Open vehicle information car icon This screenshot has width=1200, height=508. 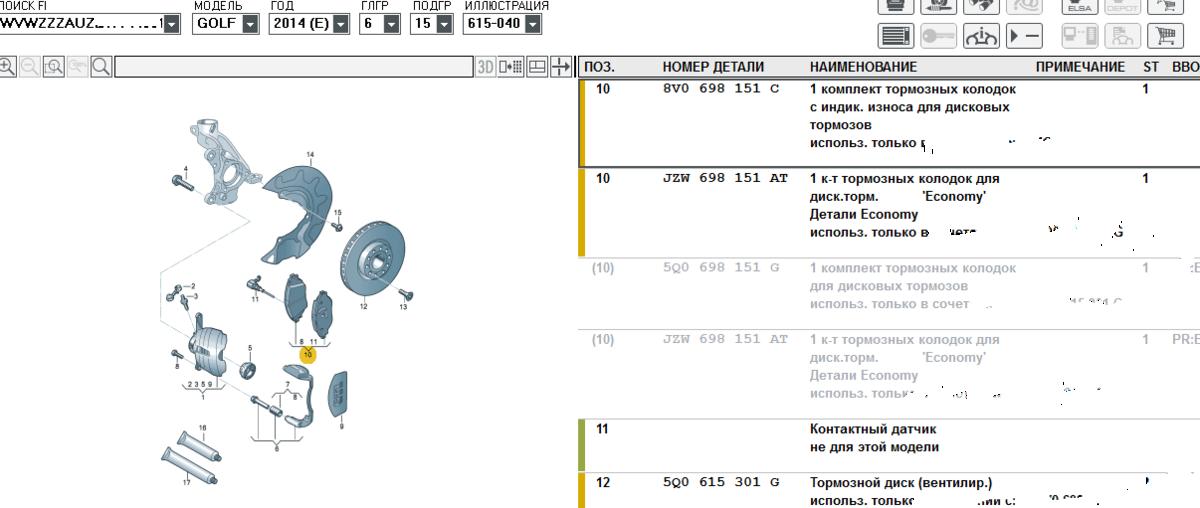981,37
